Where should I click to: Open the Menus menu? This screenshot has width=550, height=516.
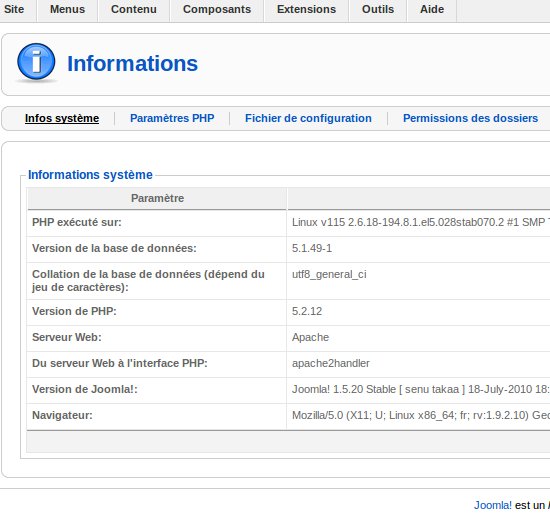tap(67, 9)
